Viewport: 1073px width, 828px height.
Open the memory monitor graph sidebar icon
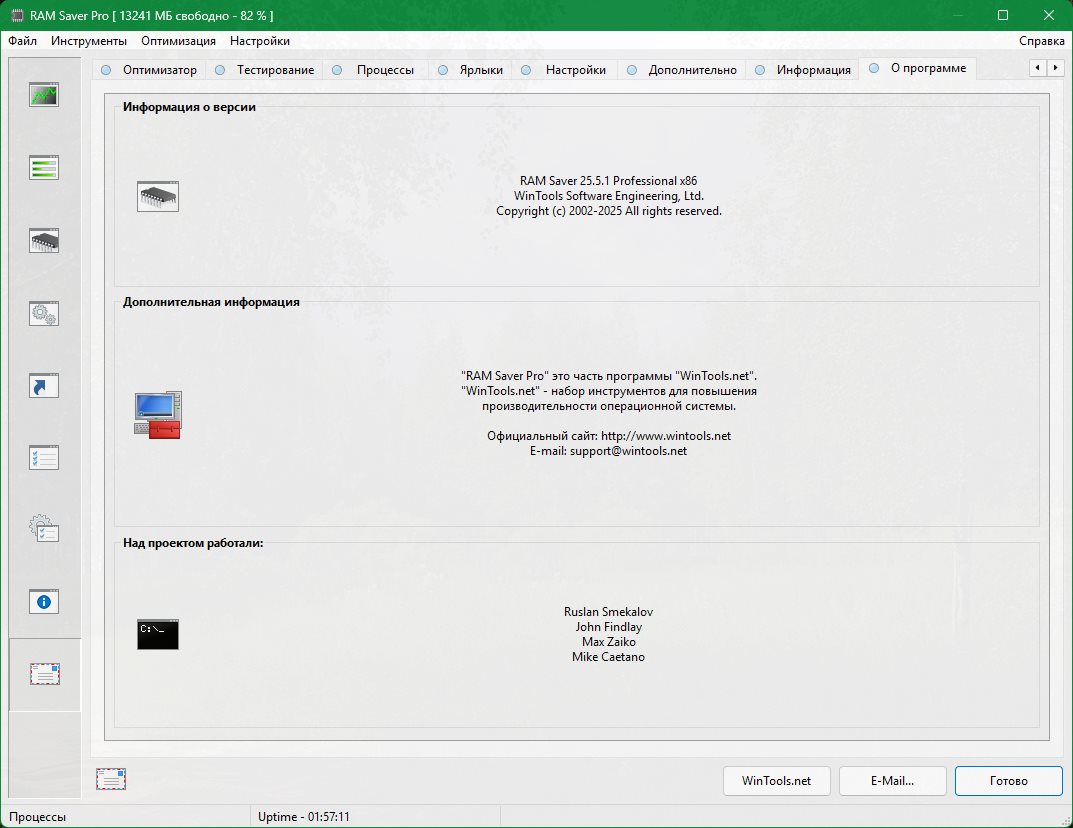point(44,94)
